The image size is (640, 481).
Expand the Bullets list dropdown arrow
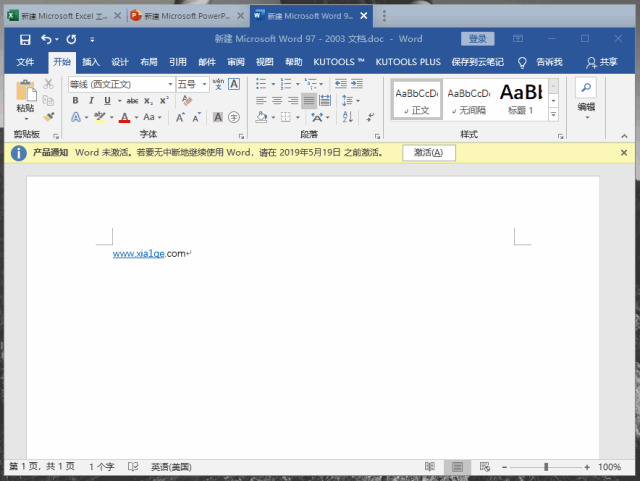coord(273,84)
